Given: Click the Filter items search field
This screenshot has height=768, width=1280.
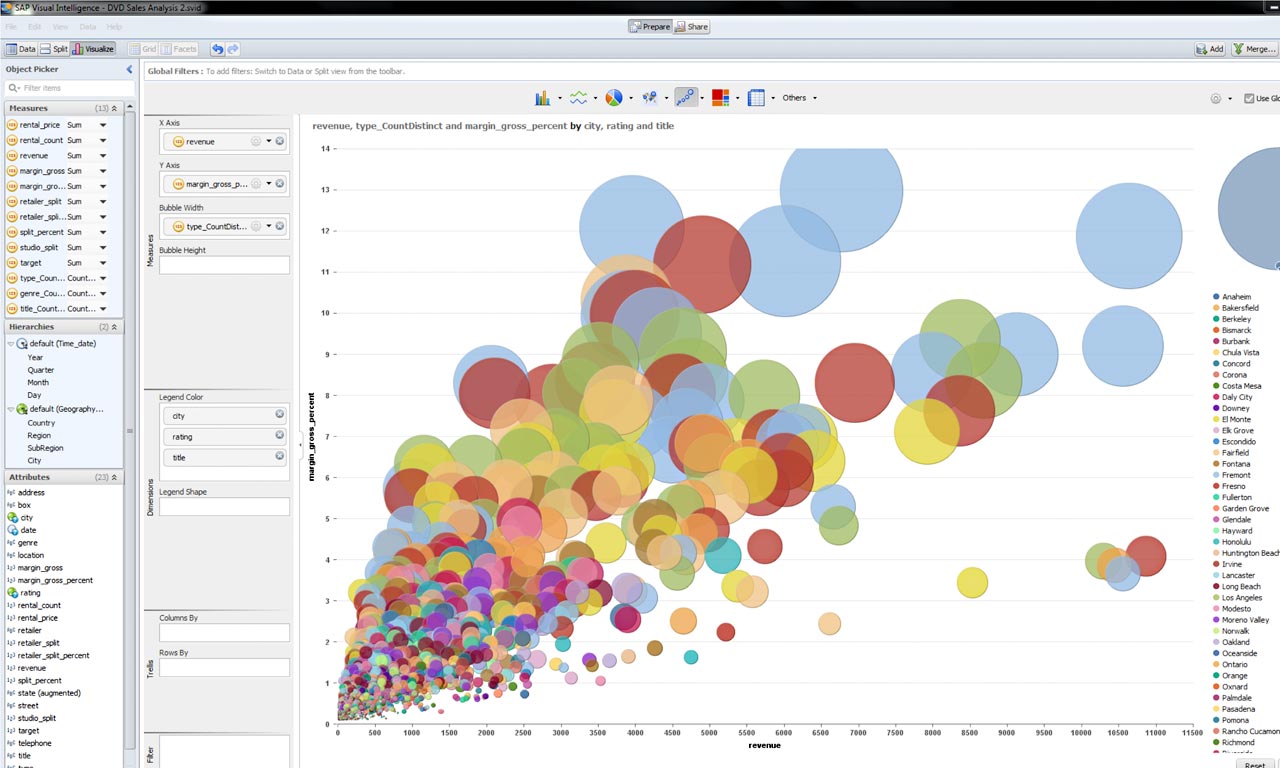Looking at the screenshot, I should (70, 88).
